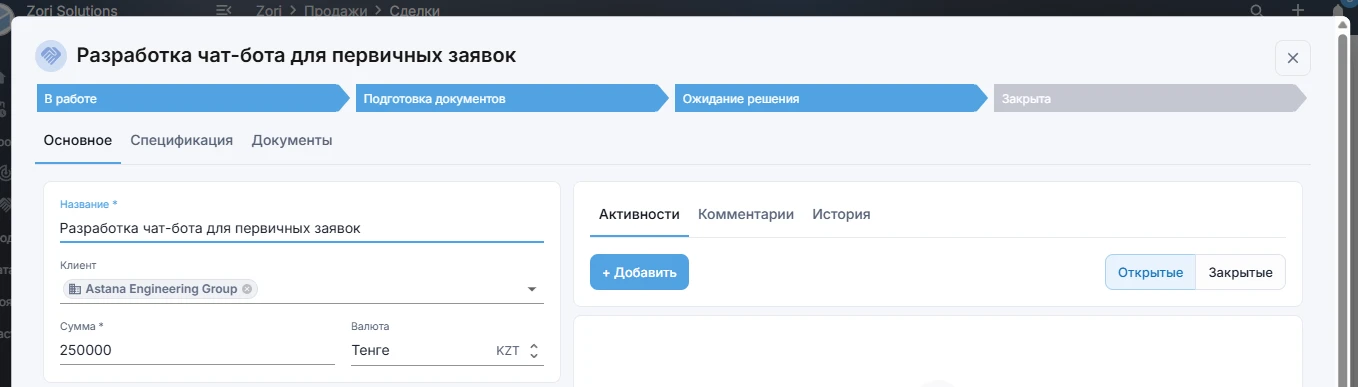Viewport: 1358px width, 387px height.
Task: Click the "Сделки" breadcrumb
Action: pyautogui.click(x=415, y=10)
